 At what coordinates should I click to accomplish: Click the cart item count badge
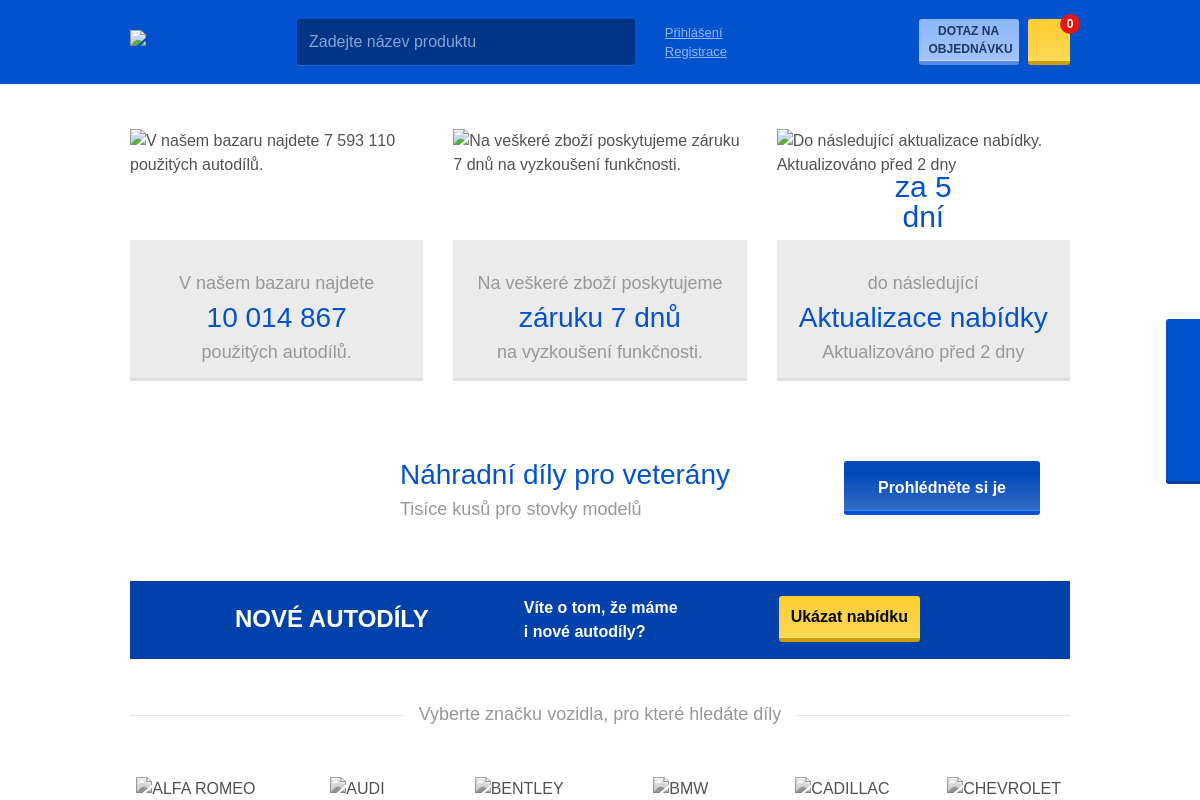[1069, 23]
